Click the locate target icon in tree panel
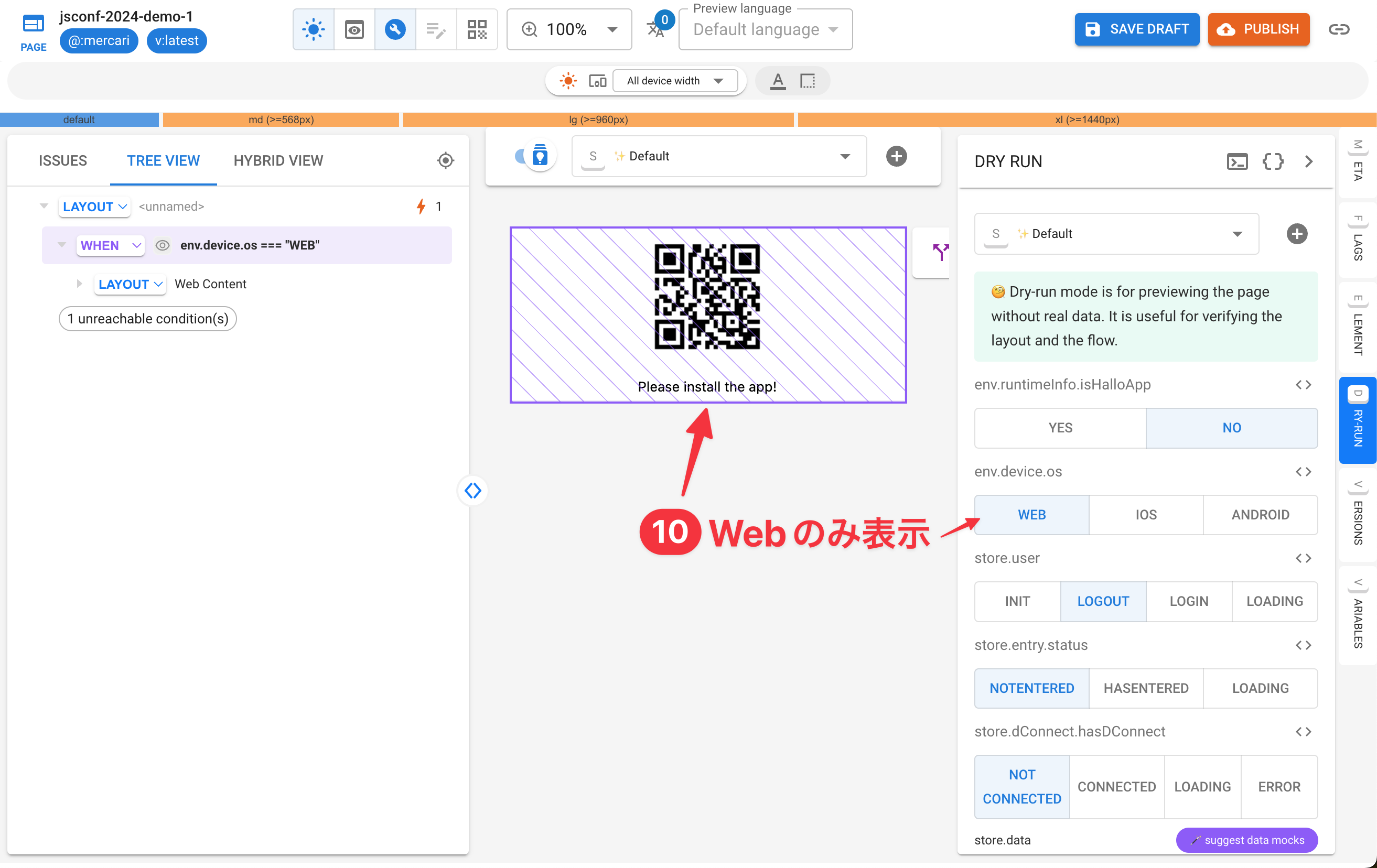 coord(446,160)
